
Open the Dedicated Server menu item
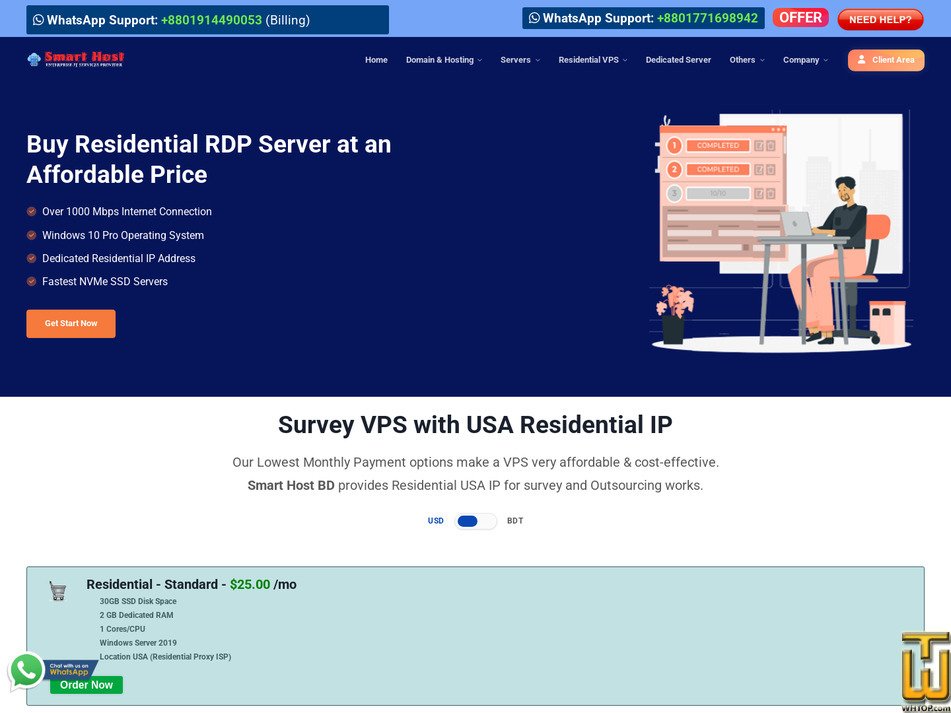(678, 60)
